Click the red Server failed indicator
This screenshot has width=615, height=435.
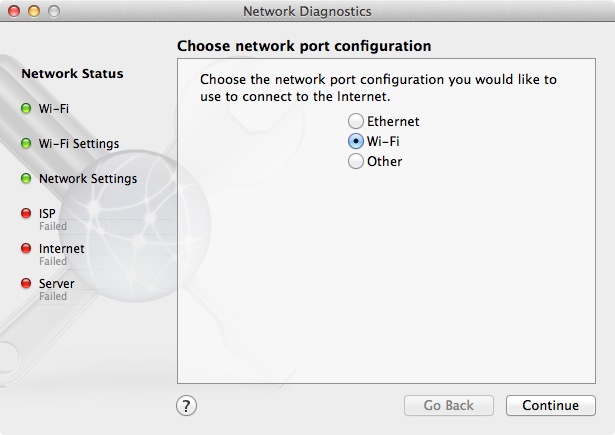point(26,284)
